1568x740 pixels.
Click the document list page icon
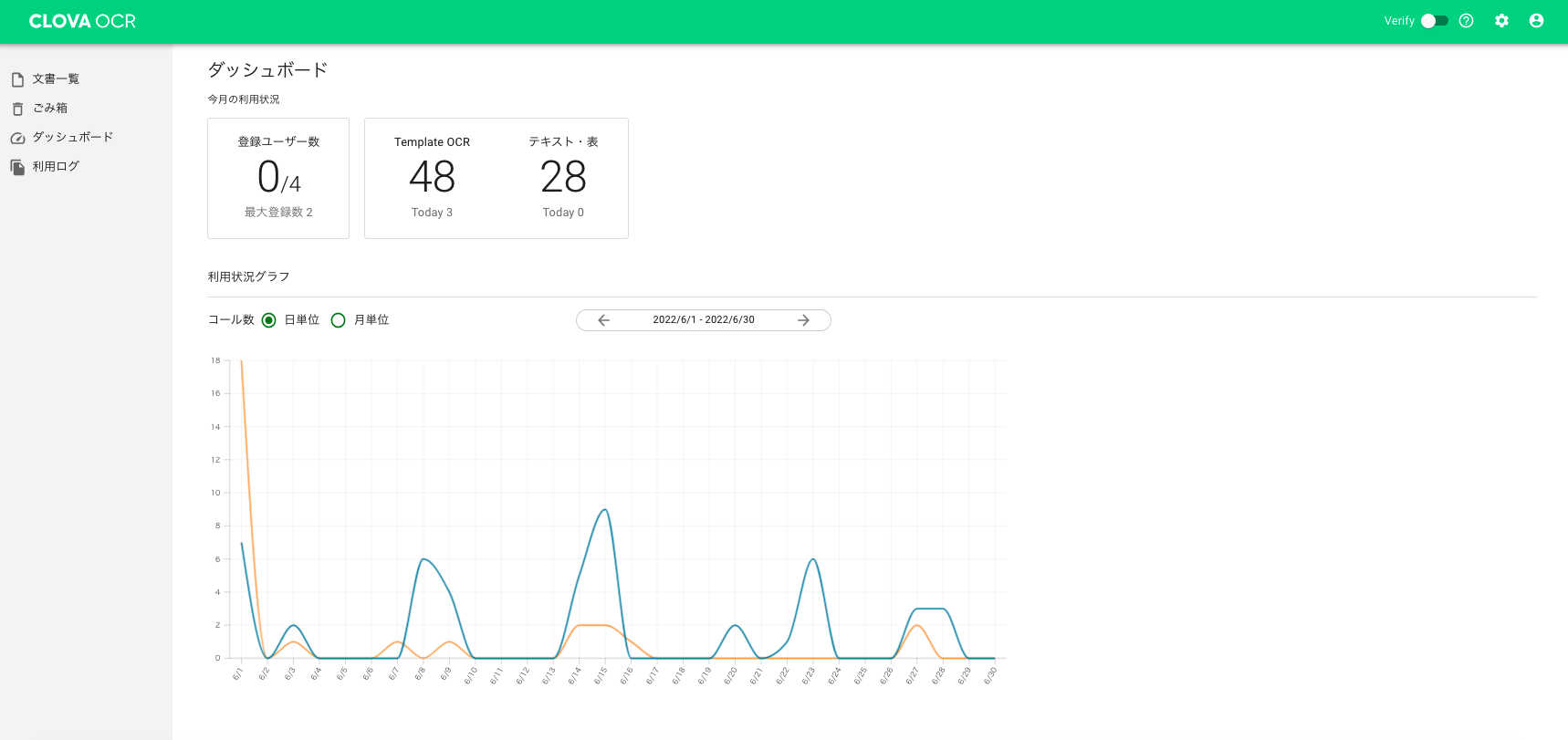[17, 79]
